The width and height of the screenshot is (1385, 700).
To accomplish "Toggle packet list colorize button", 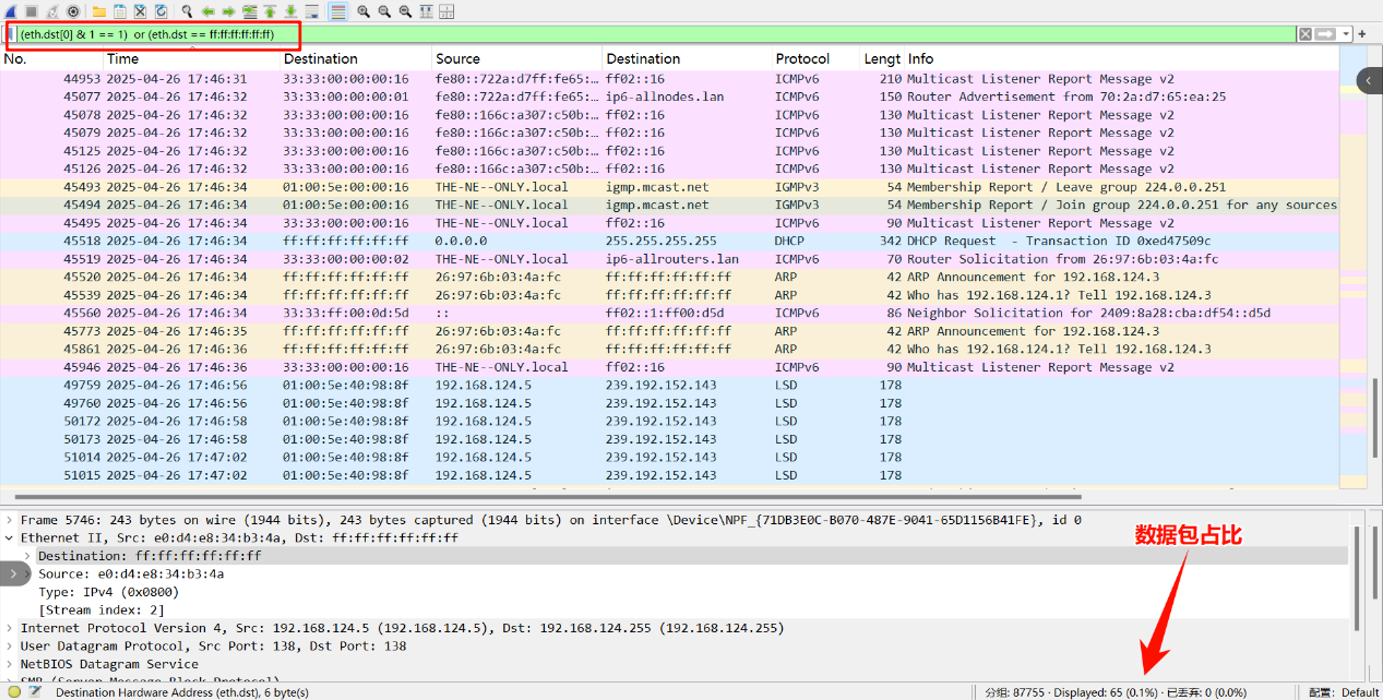I will coord(338,12).
